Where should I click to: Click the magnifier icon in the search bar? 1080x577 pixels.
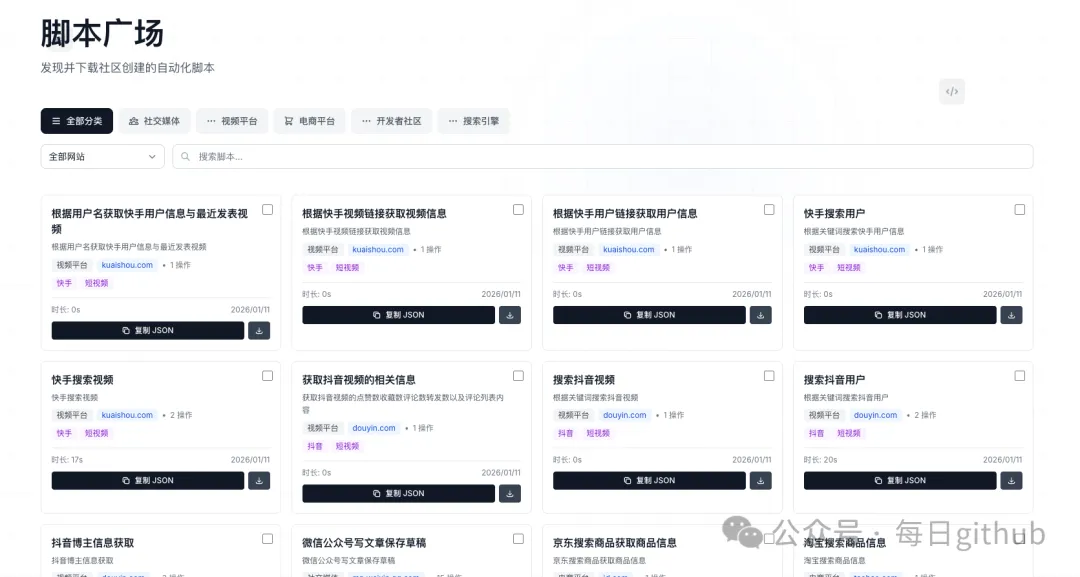(185, 156)
